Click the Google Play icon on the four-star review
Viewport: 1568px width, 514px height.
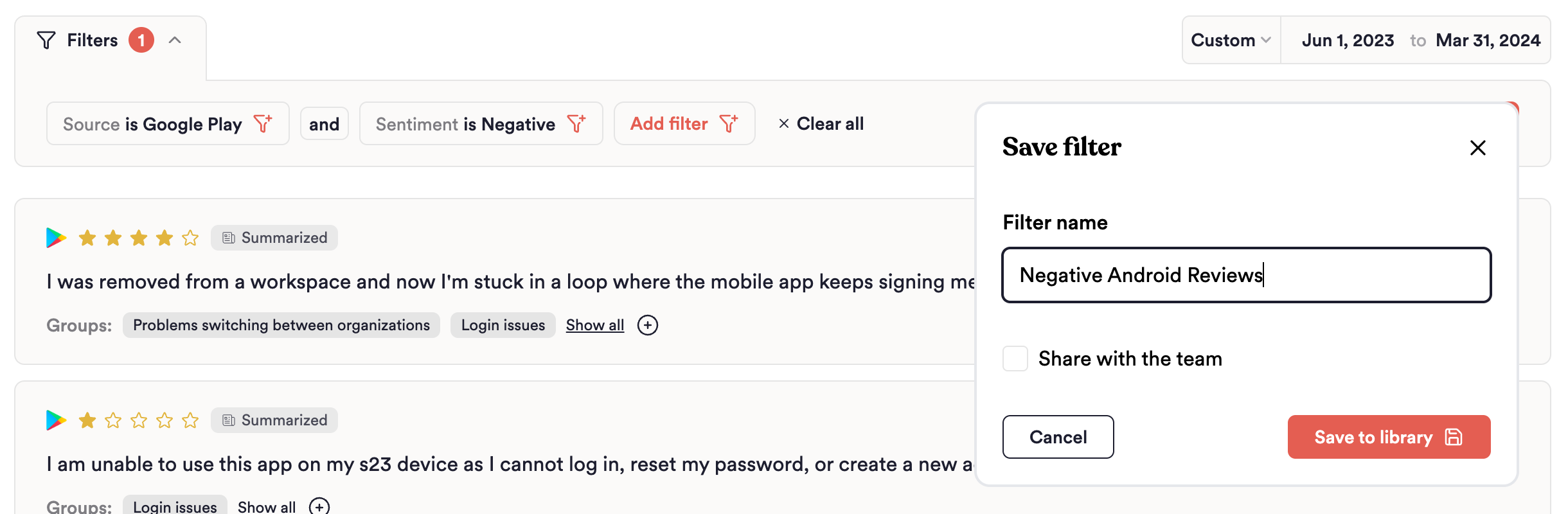56,238
